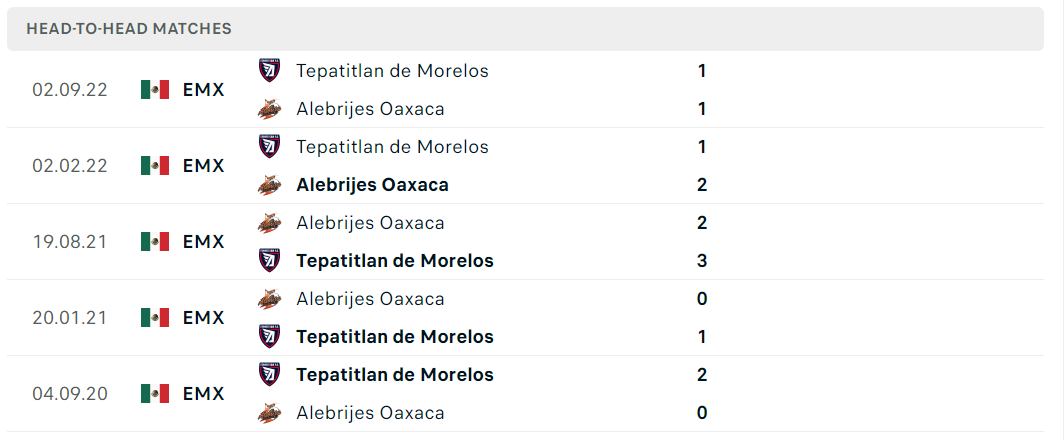Click Mexico flag beside 04.09.20 date
This screenshot has width=1064, height=440.
[x=155, y=394]
